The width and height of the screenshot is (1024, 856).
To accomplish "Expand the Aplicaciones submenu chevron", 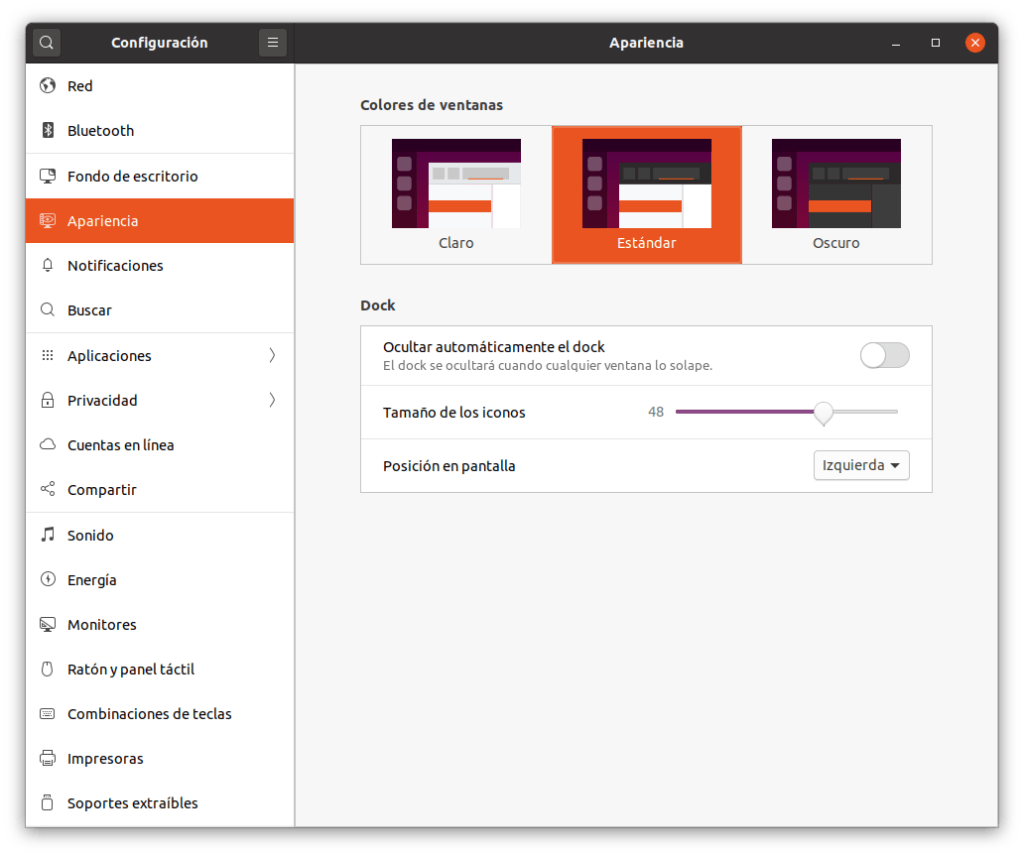I will click(272, 356).
